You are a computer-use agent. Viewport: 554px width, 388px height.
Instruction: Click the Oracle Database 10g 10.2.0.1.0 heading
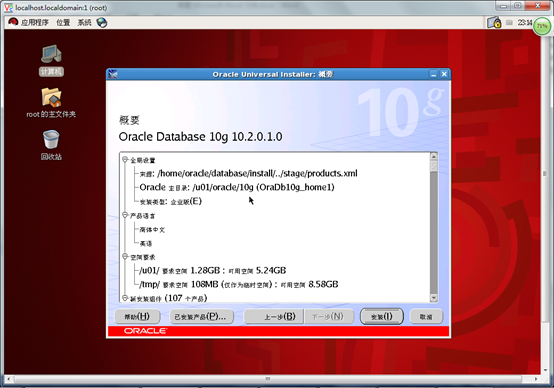click(200, 137)
